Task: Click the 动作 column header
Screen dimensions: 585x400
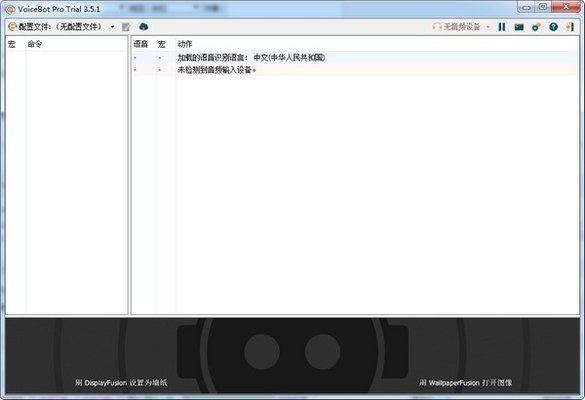Action: [x=185, y=44]
